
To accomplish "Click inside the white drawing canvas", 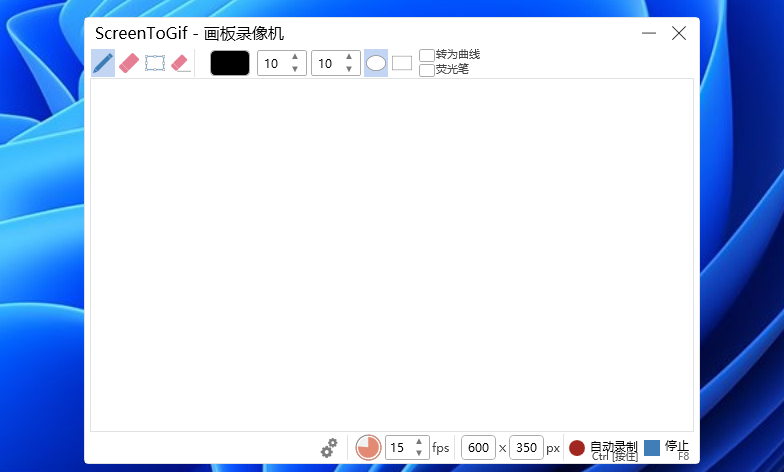I will (392, 254).
